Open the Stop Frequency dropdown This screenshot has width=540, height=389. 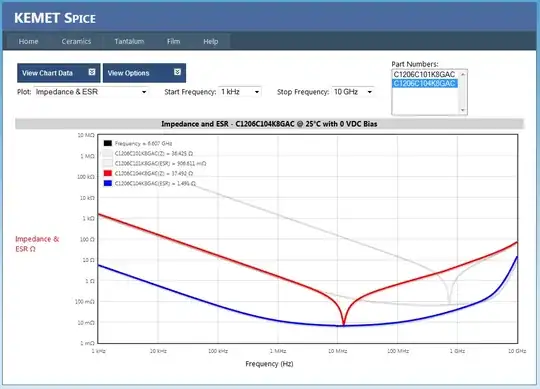click(x=353, y=92)
